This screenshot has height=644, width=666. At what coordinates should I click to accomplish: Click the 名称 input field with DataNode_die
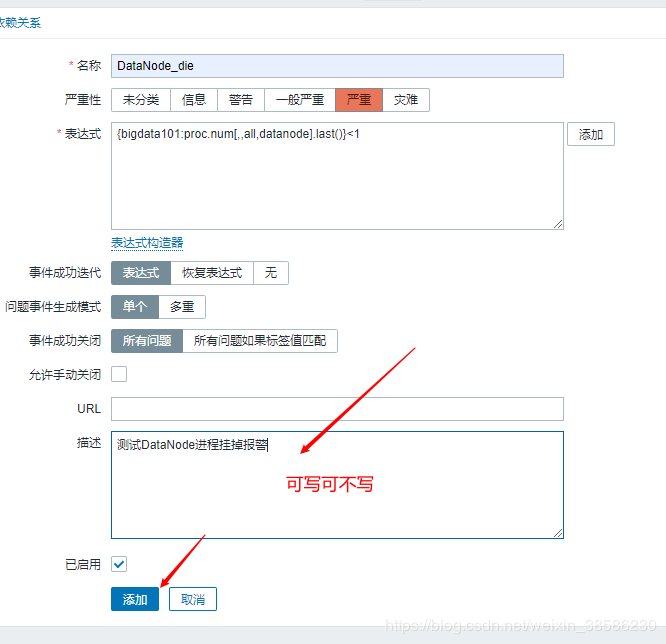click(x=337, y=66)
